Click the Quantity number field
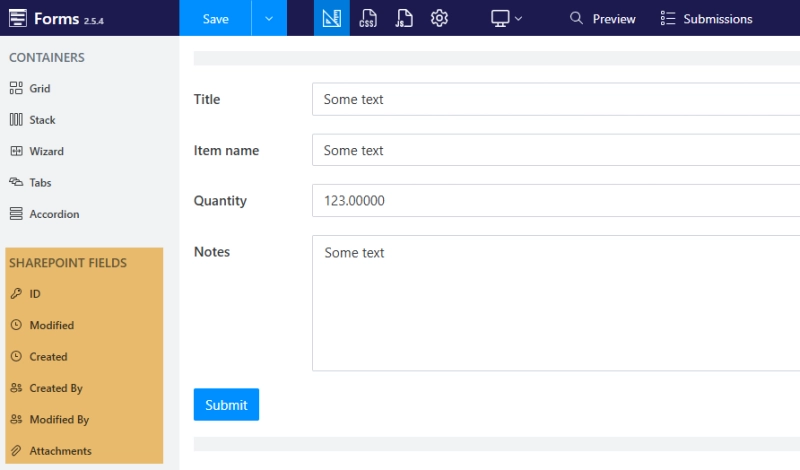 pos(555,201)
